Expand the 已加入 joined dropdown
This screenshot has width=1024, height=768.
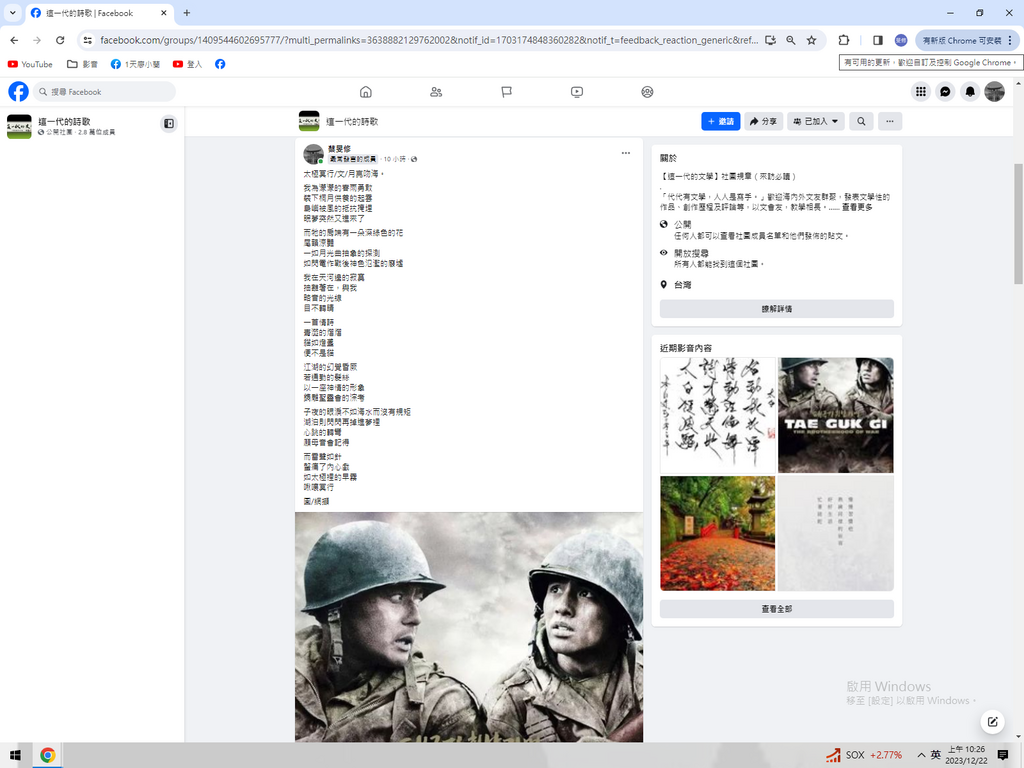815,121
